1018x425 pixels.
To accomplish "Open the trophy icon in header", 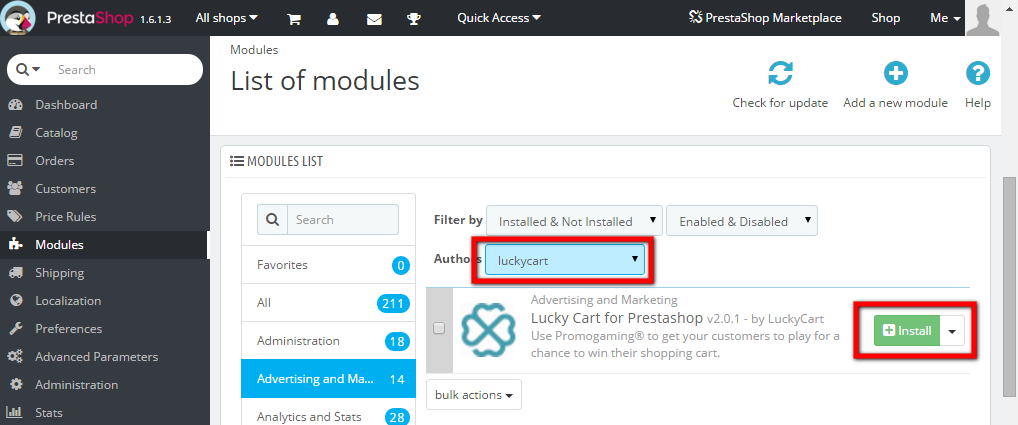I will pos(414,18).
